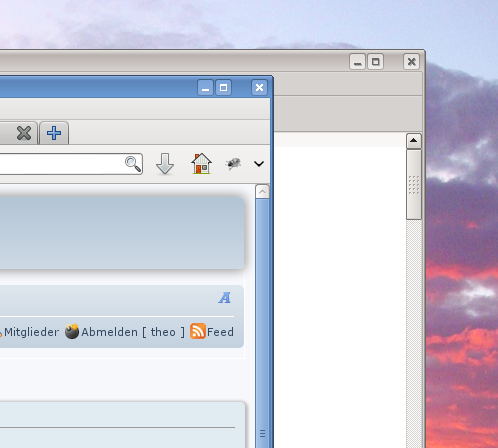Close the current tab with X
This screenshot has width=498, height=448.
click(x=24, y=133)
